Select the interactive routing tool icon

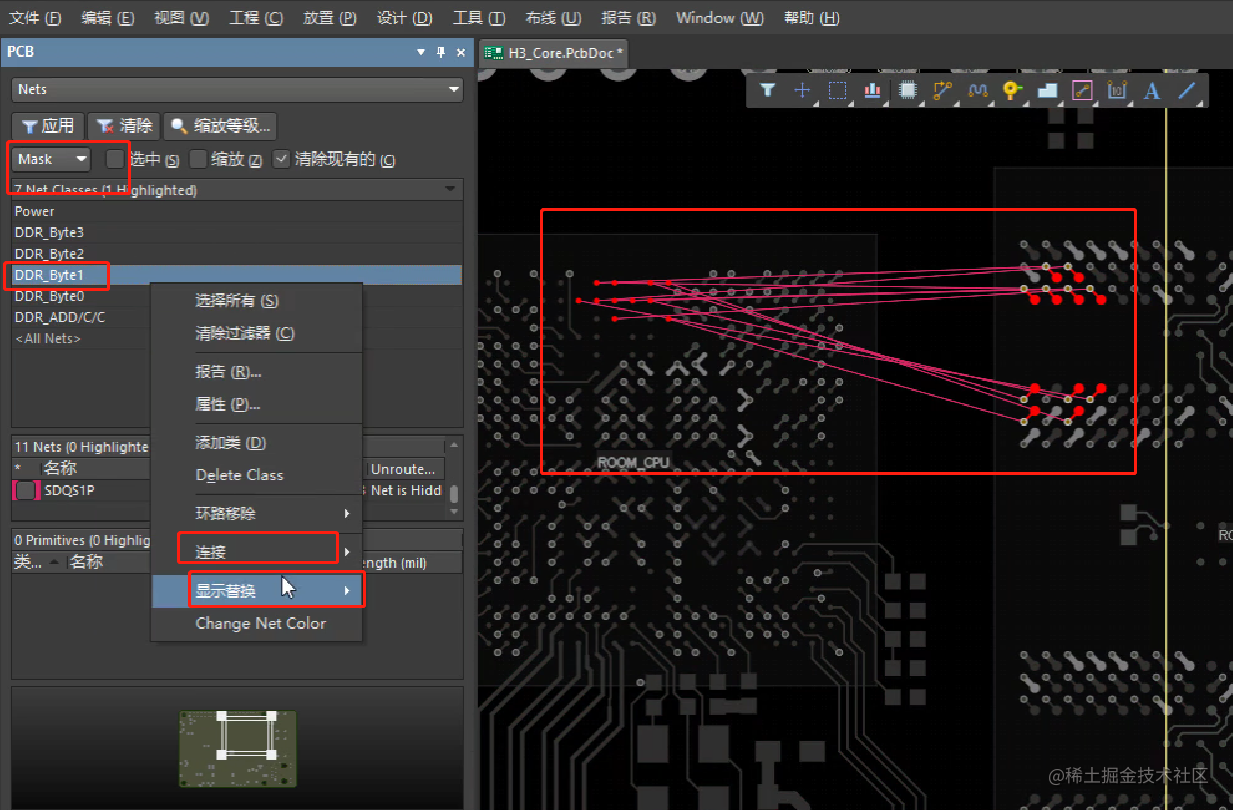point(942,90)
